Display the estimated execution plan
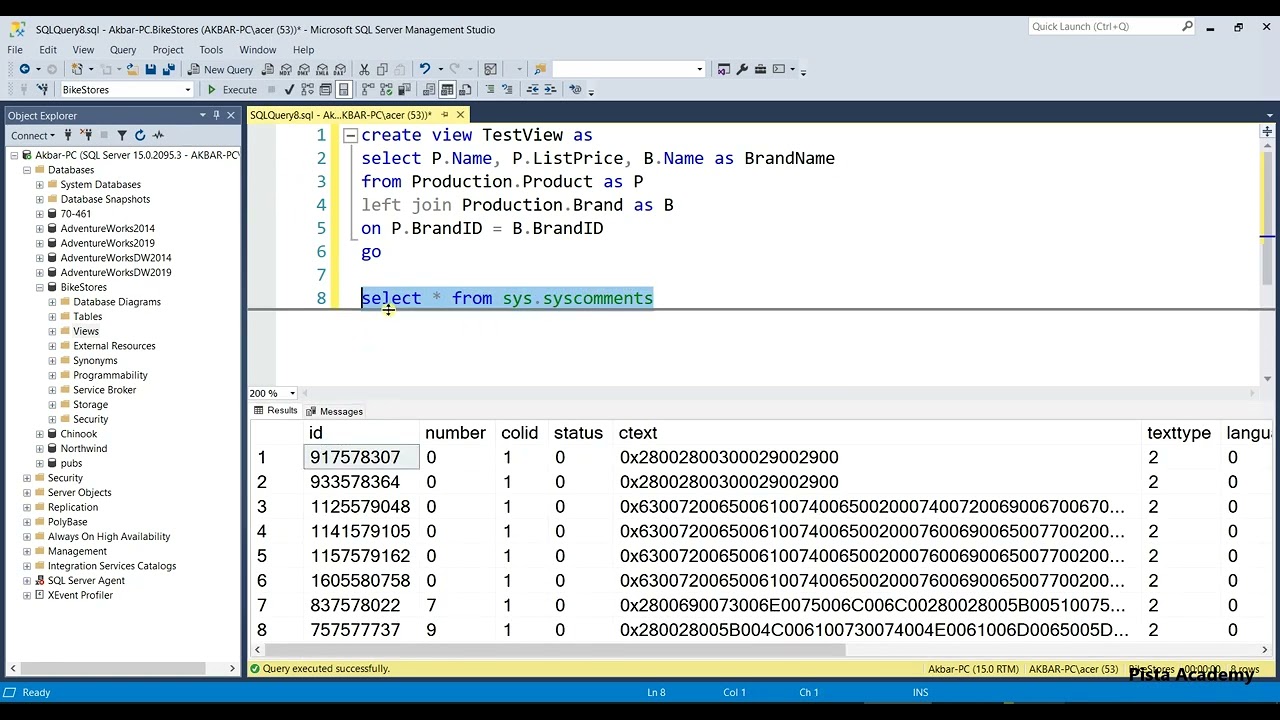 pyautogui.click(x=307, y=89)
